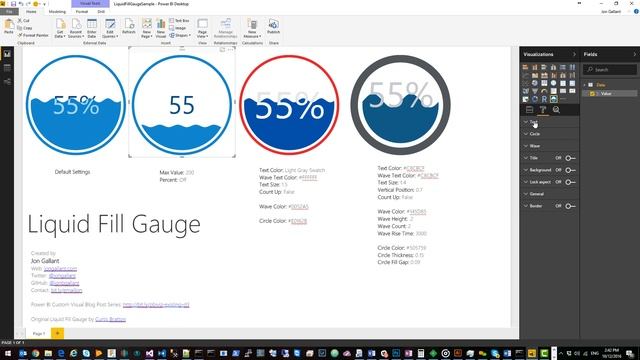Open the Github profile link
The height and width of the screenshot is (360, 640).
[x=64, y=283]
